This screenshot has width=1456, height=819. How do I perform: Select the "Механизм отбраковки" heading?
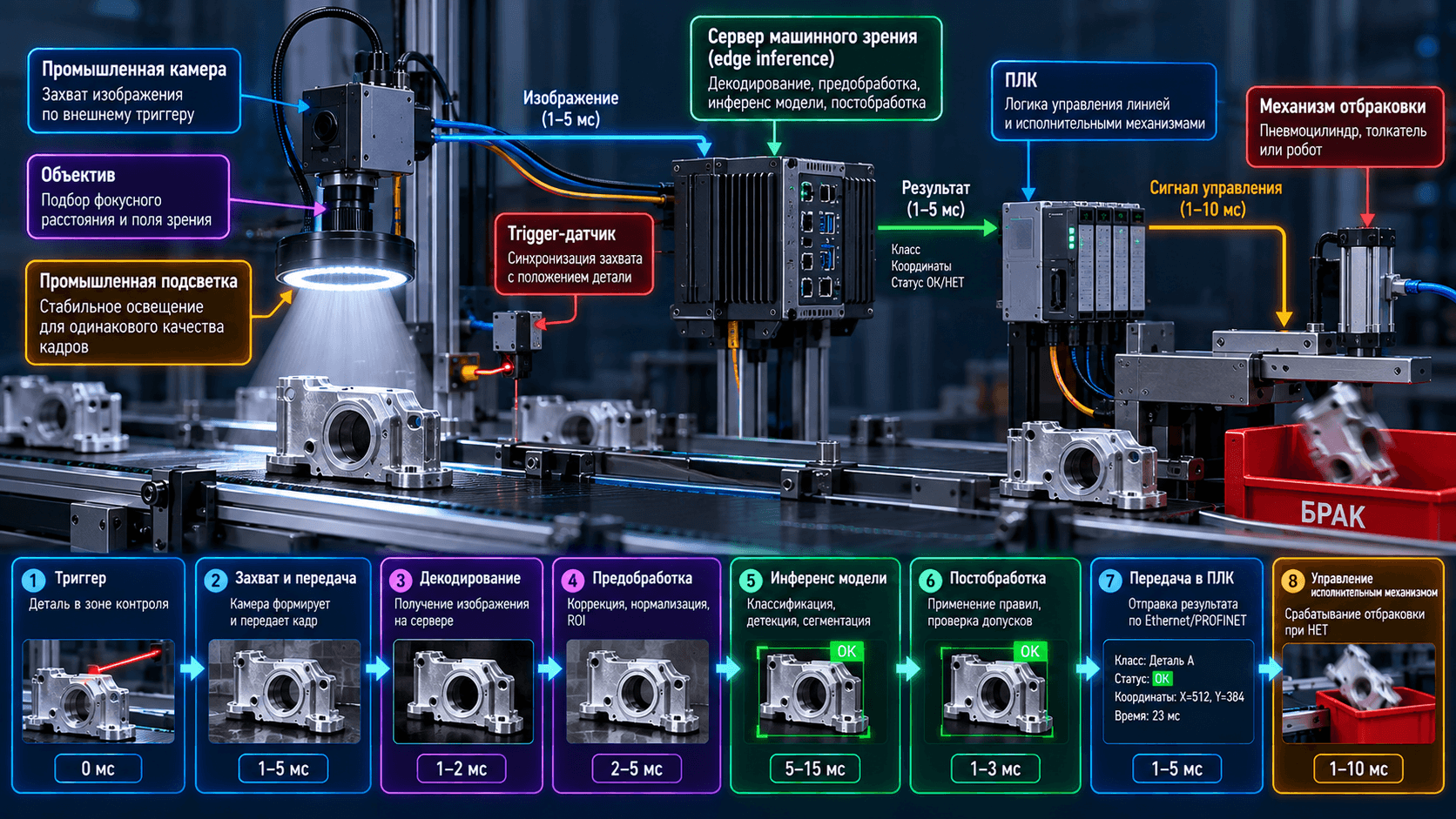[1342, 106]
